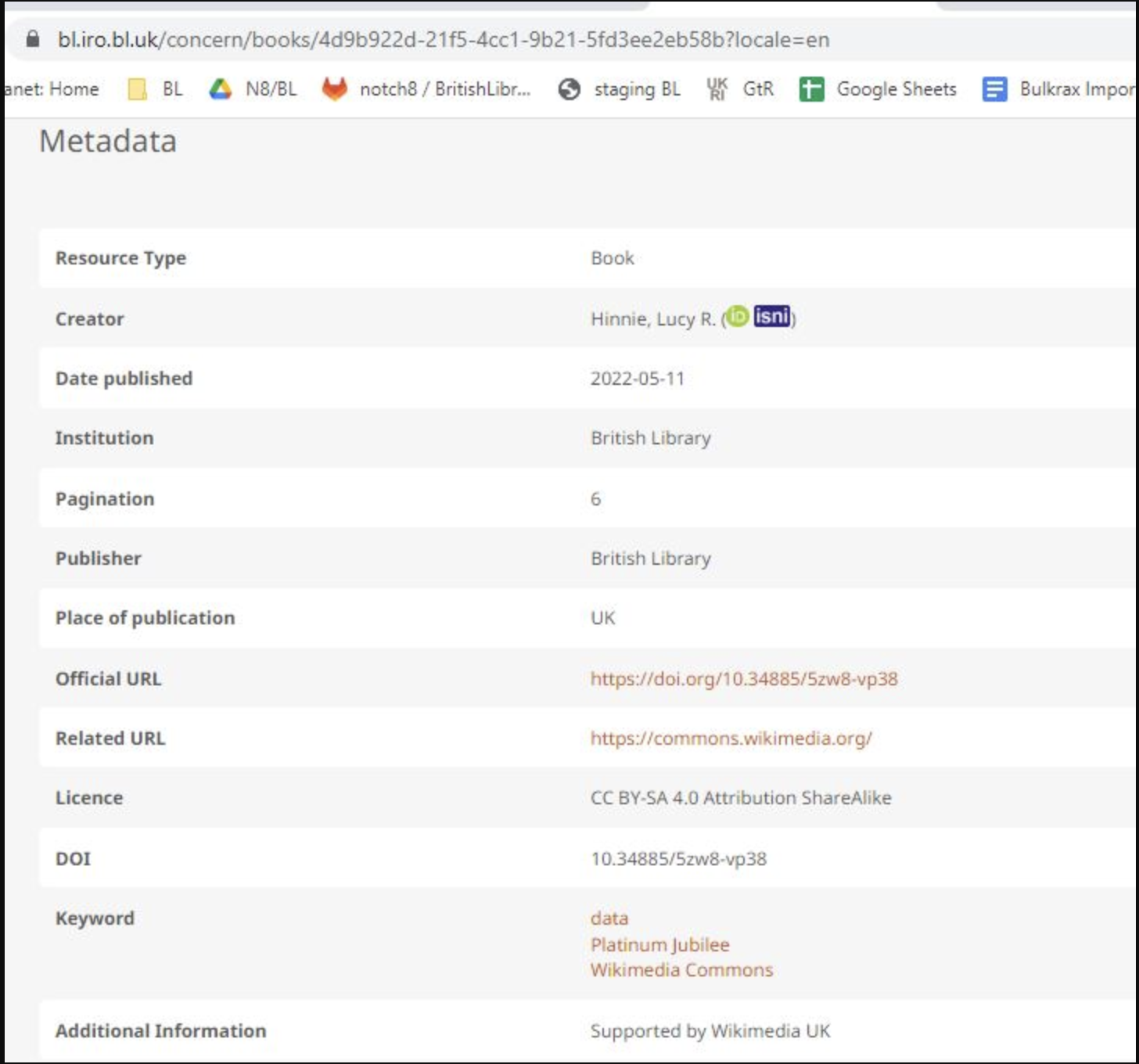
Task: Click the 'Related URL' row label
Action: (110, 739)
